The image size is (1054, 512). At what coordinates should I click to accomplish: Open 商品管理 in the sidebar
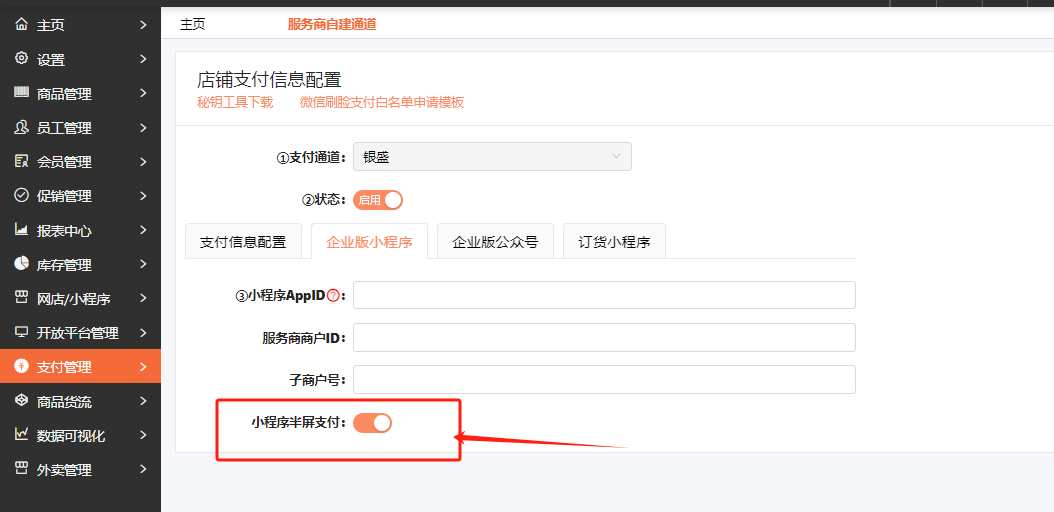pos(80,93)
